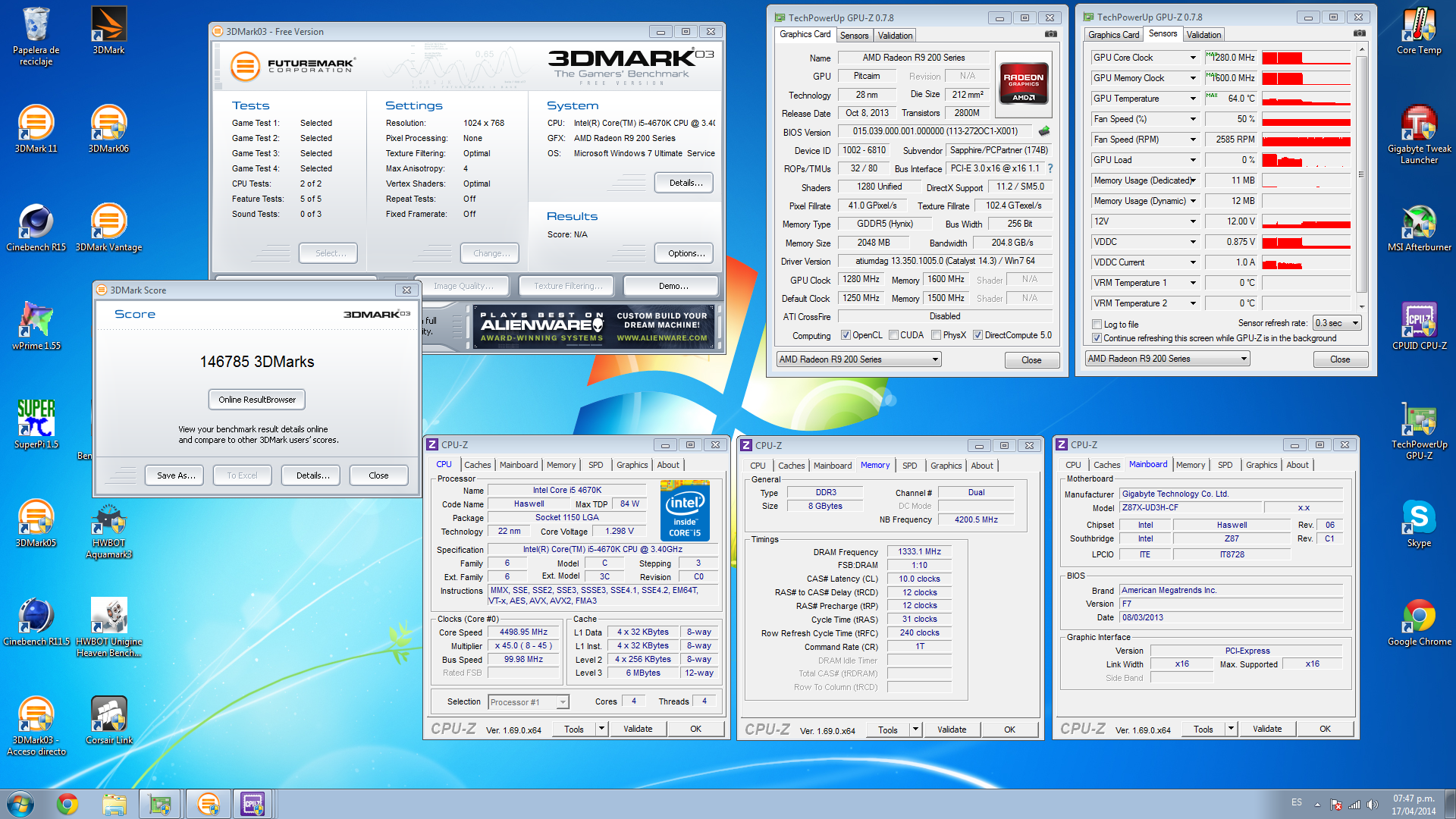Open Cinebench R15 desktop icon

pos(36,227)
